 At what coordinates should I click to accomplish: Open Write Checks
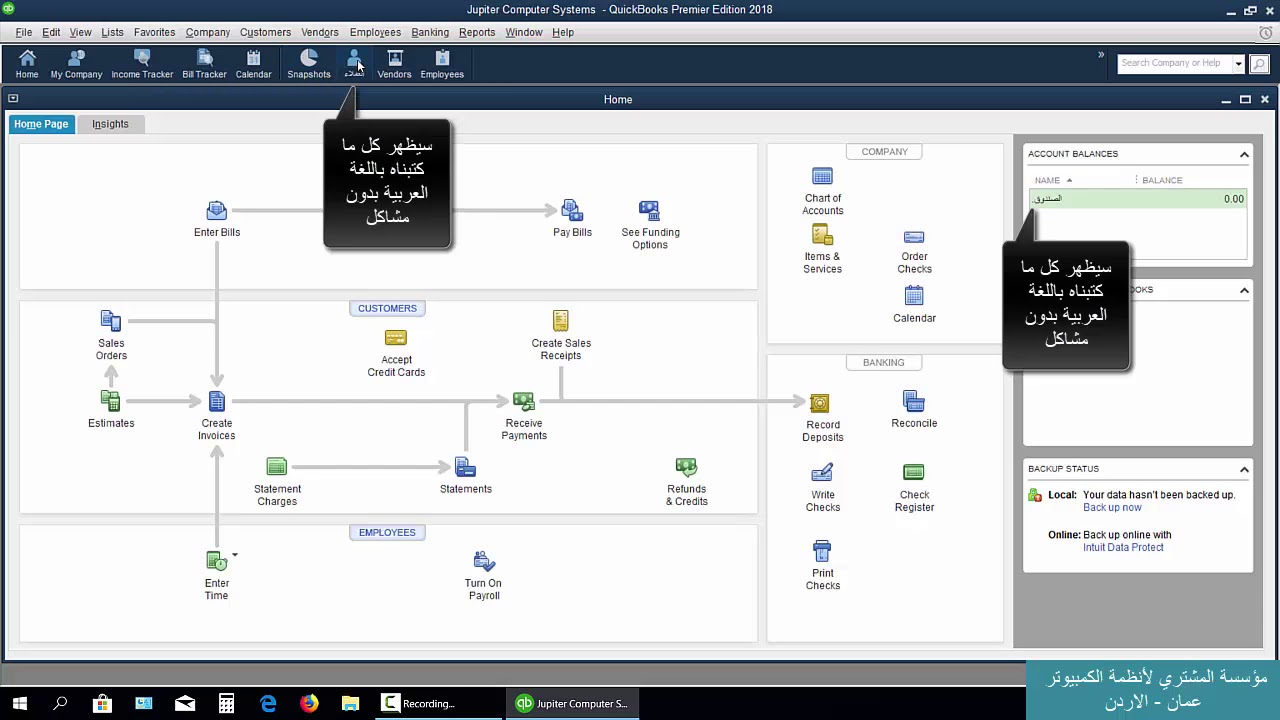823,487
